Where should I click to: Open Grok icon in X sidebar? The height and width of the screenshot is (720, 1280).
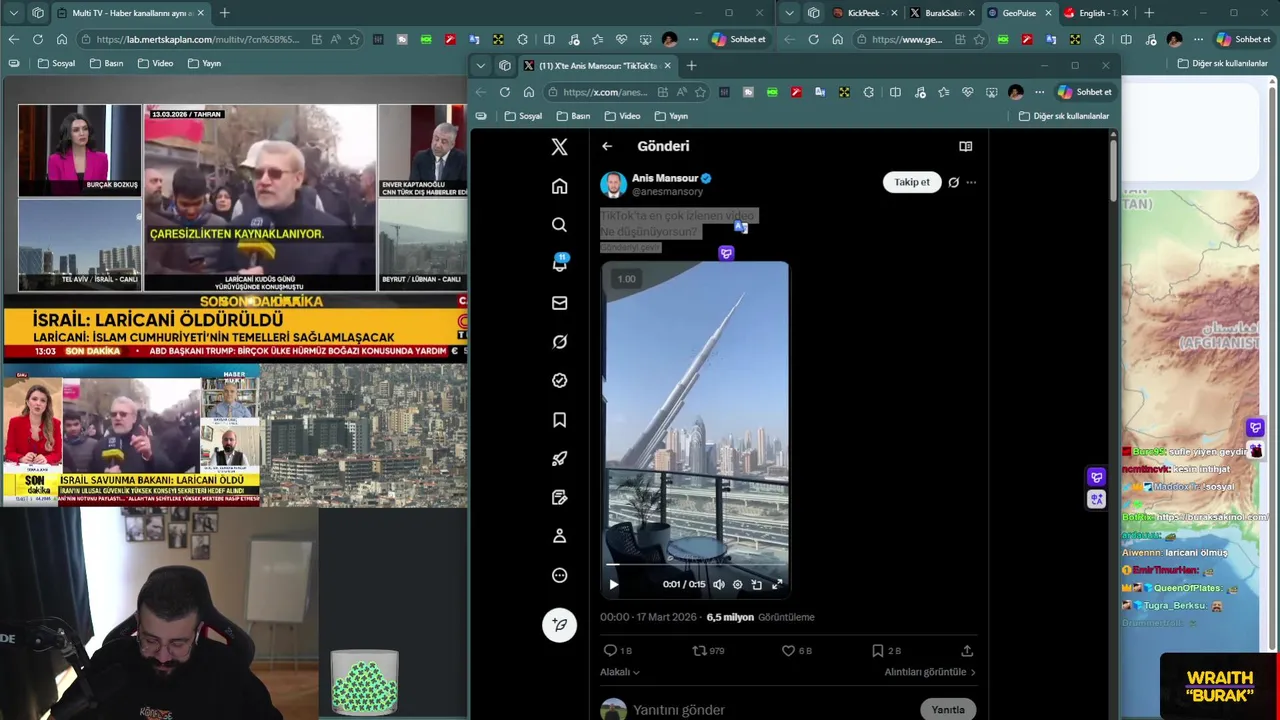(559, 342)
